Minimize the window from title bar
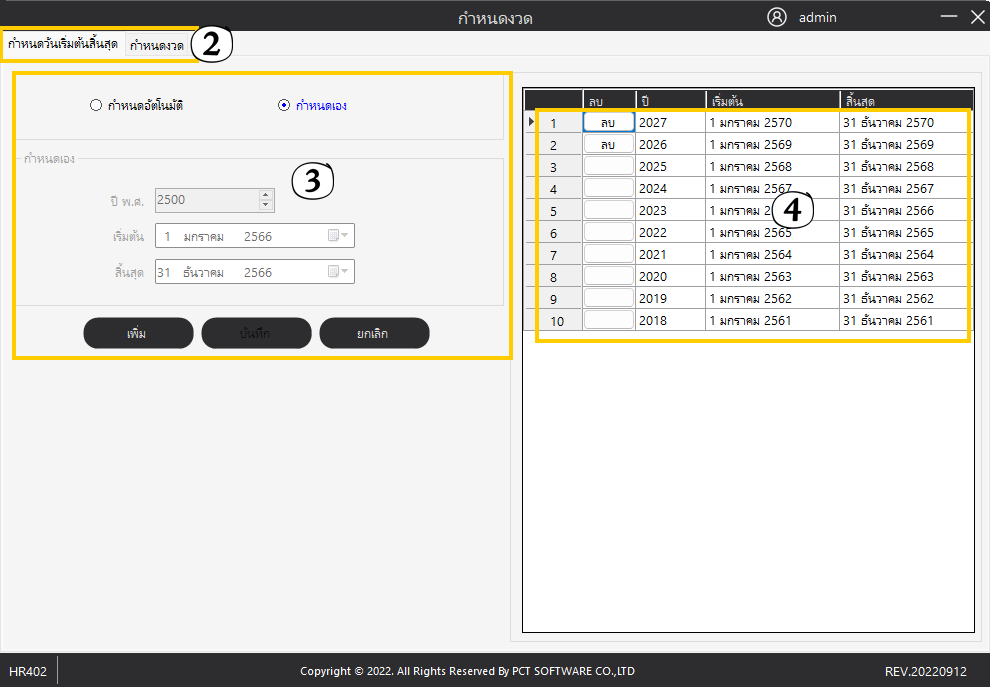990x687 pixels. coord(949,17)
